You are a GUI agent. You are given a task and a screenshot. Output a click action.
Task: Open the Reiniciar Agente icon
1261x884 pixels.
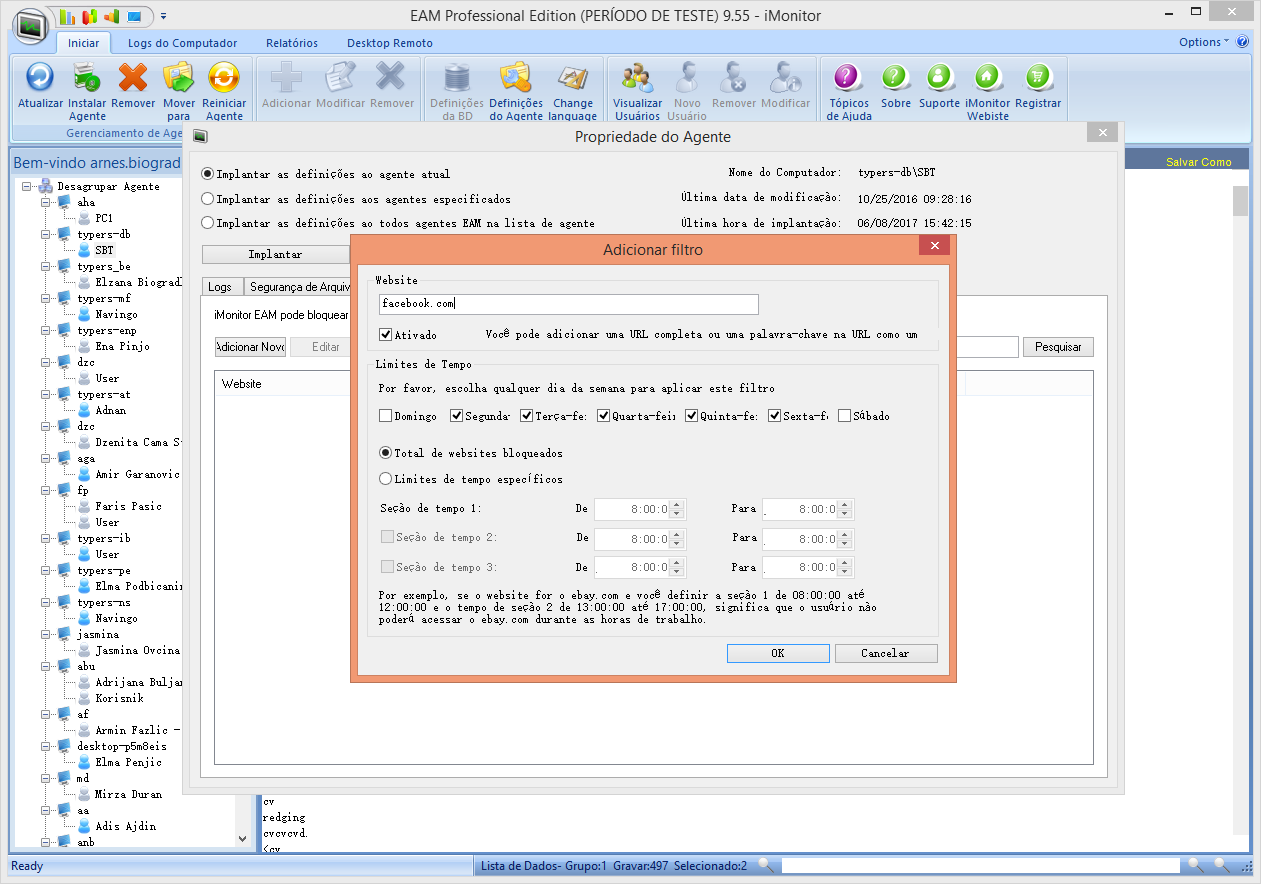[224, 77]
